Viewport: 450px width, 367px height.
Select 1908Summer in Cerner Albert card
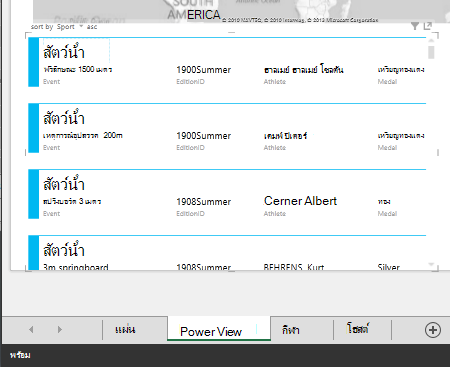point(204,202)
